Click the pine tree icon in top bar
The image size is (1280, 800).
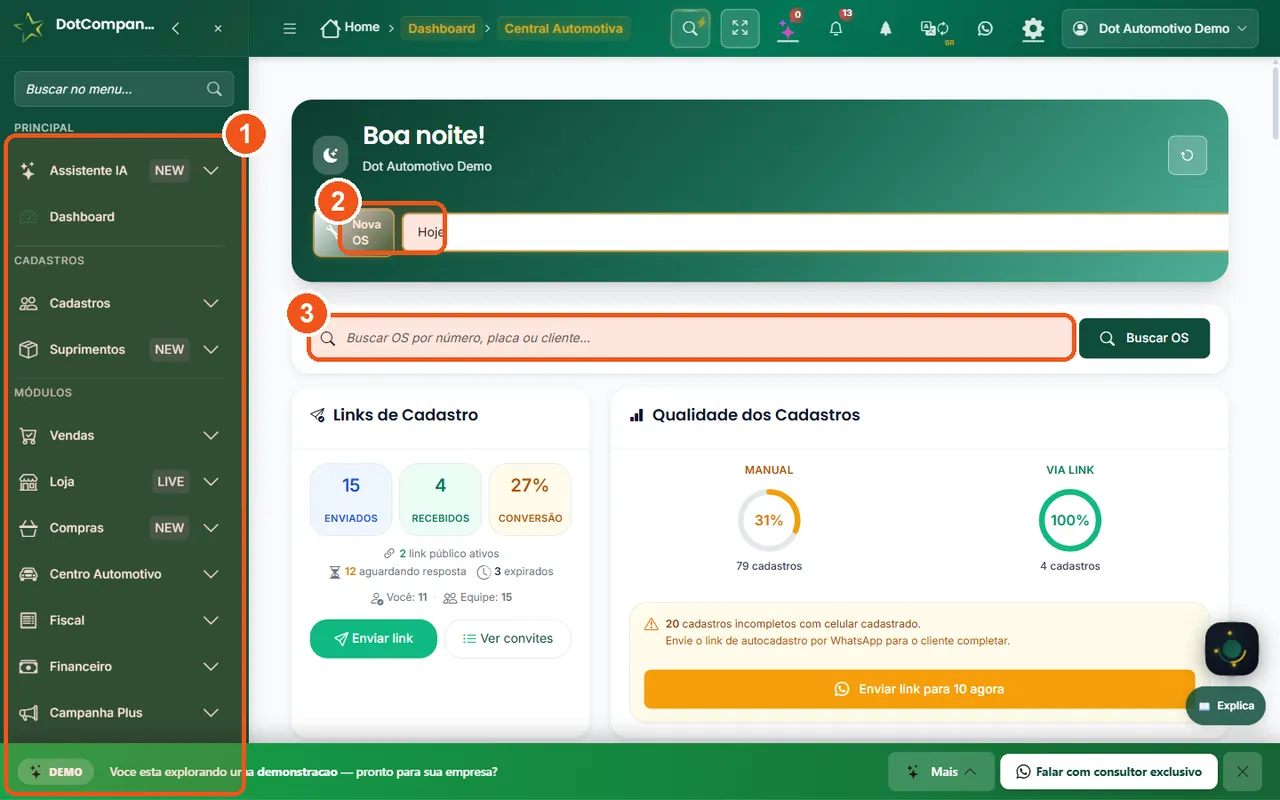pos(885,29)
